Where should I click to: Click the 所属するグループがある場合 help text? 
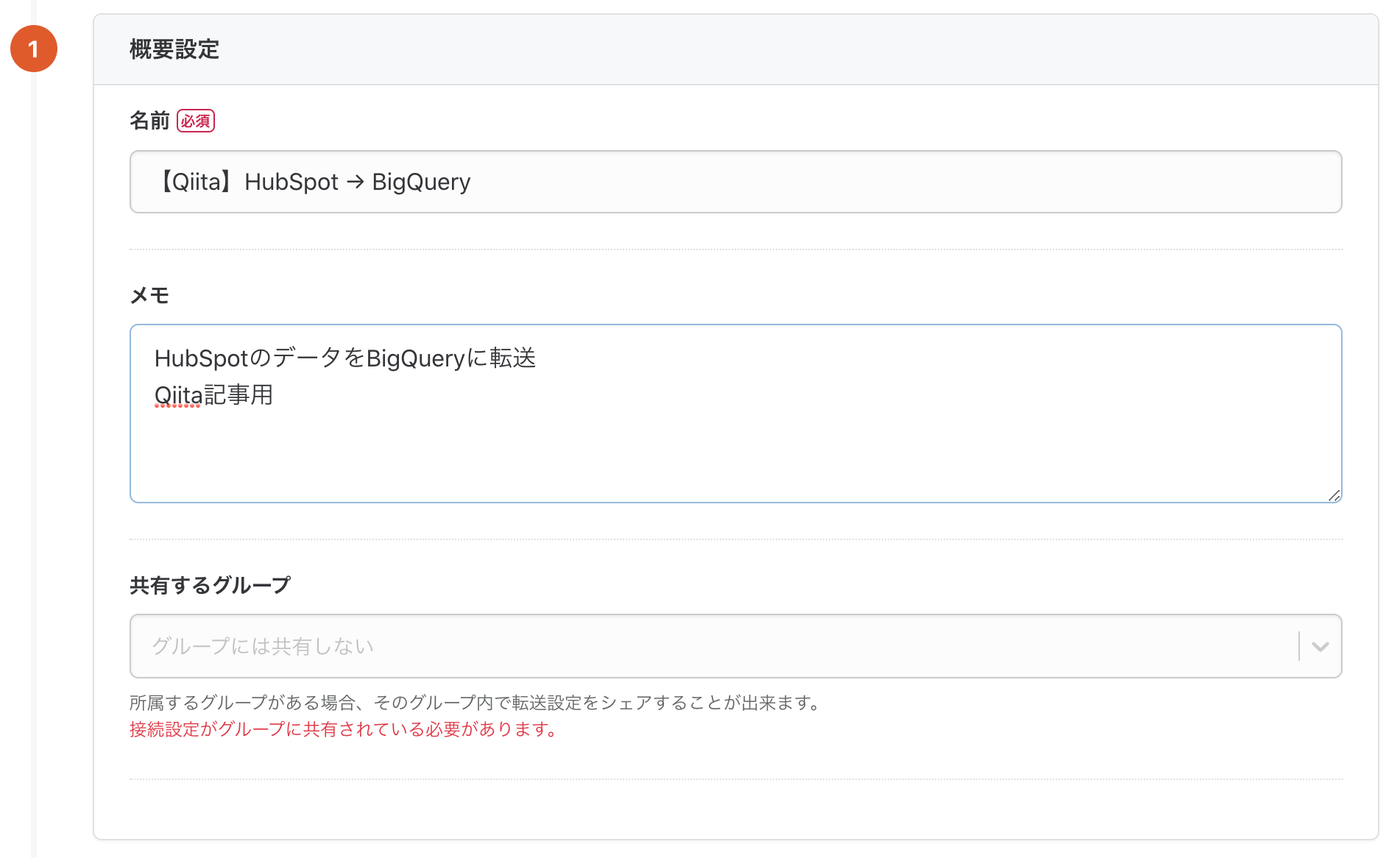pyautogui.click(x=476, y=703)
